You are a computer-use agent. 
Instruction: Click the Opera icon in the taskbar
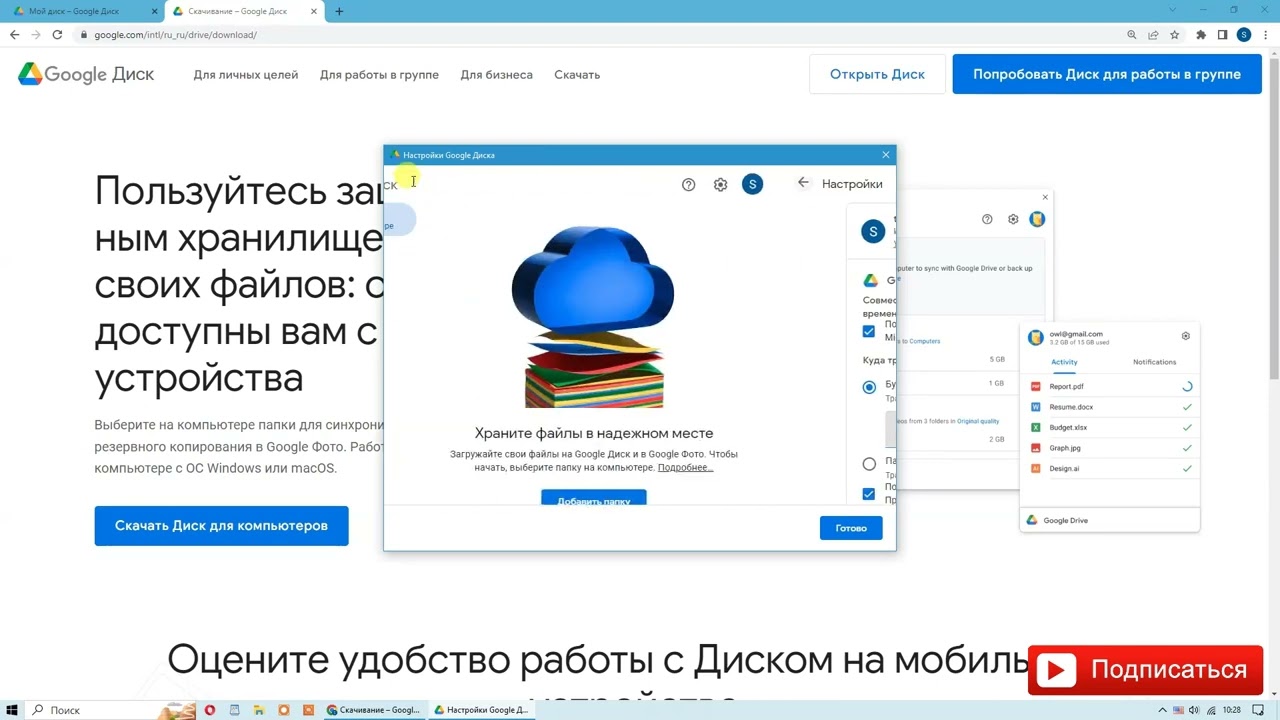click(209, 710)
